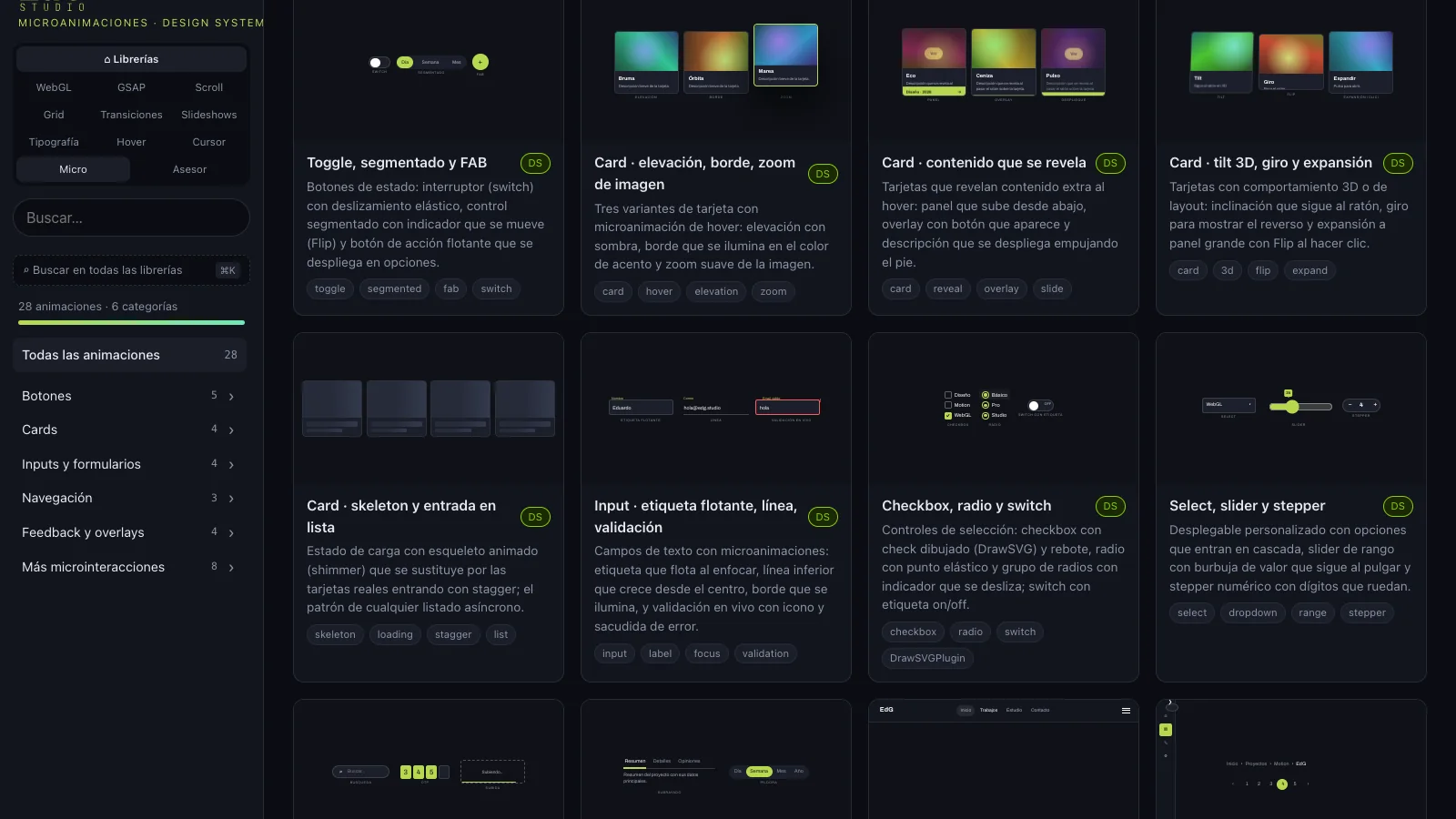This screenshot has width=1456, height=819.
Task: Click the DS badge on Toggle, segmentado y FAB
Action: pyautogui.click(x=535, y=164)
